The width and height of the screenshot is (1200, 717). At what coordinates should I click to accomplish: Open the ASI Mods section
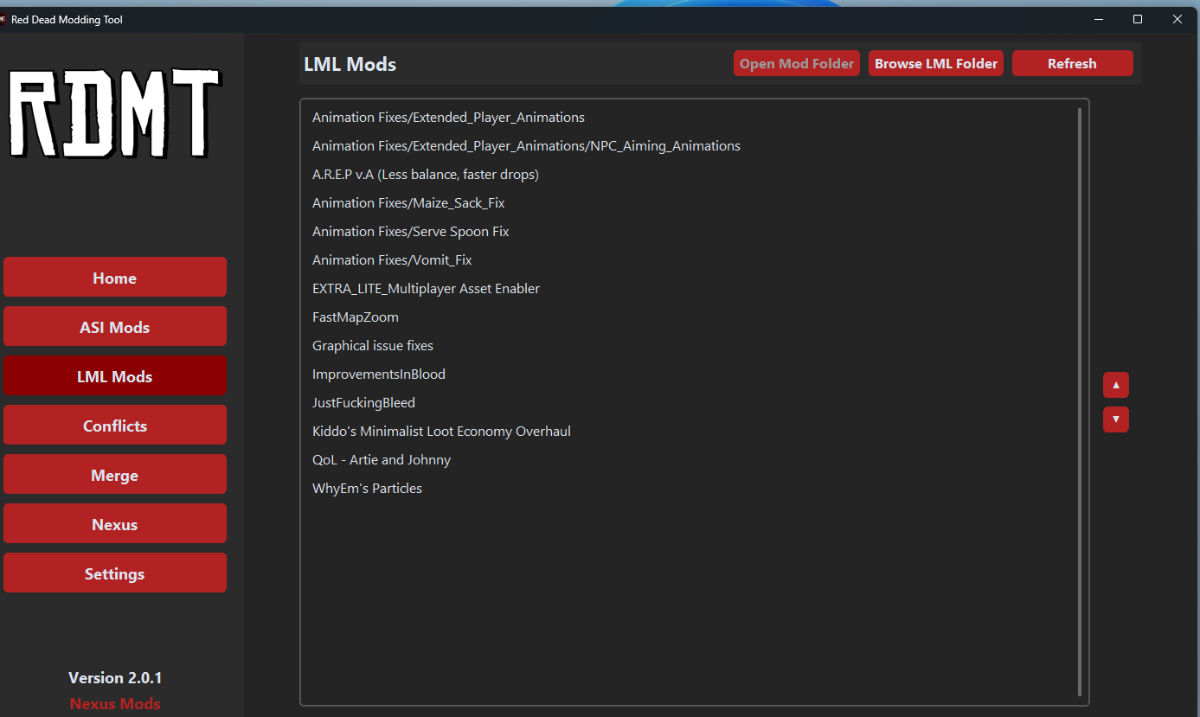pos(115,327)
